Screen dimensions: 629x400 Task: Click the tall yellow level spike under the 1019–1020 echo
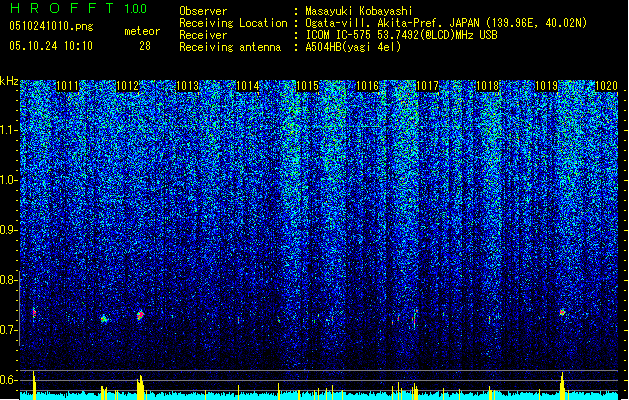[562, 386]
